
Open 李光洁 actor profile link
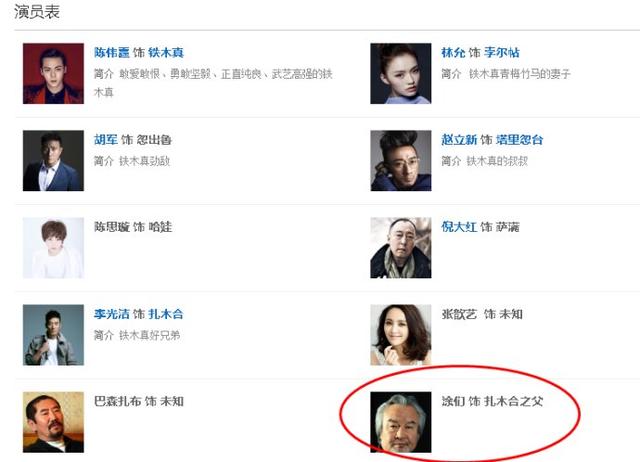click(111, 314)
